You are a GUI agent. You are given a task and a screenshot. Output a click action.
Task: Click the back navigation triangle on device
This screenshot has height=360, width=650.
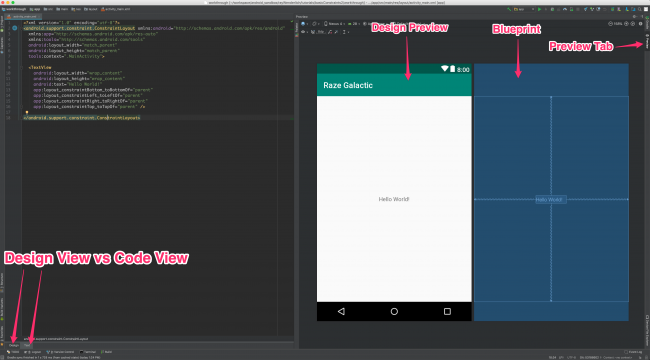[x=341, y=311]
